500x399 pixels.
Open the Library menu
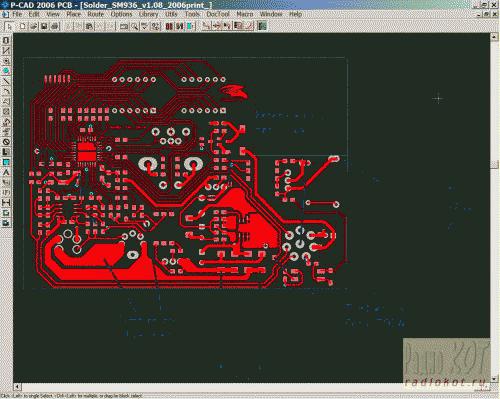(x=148, y=14)
